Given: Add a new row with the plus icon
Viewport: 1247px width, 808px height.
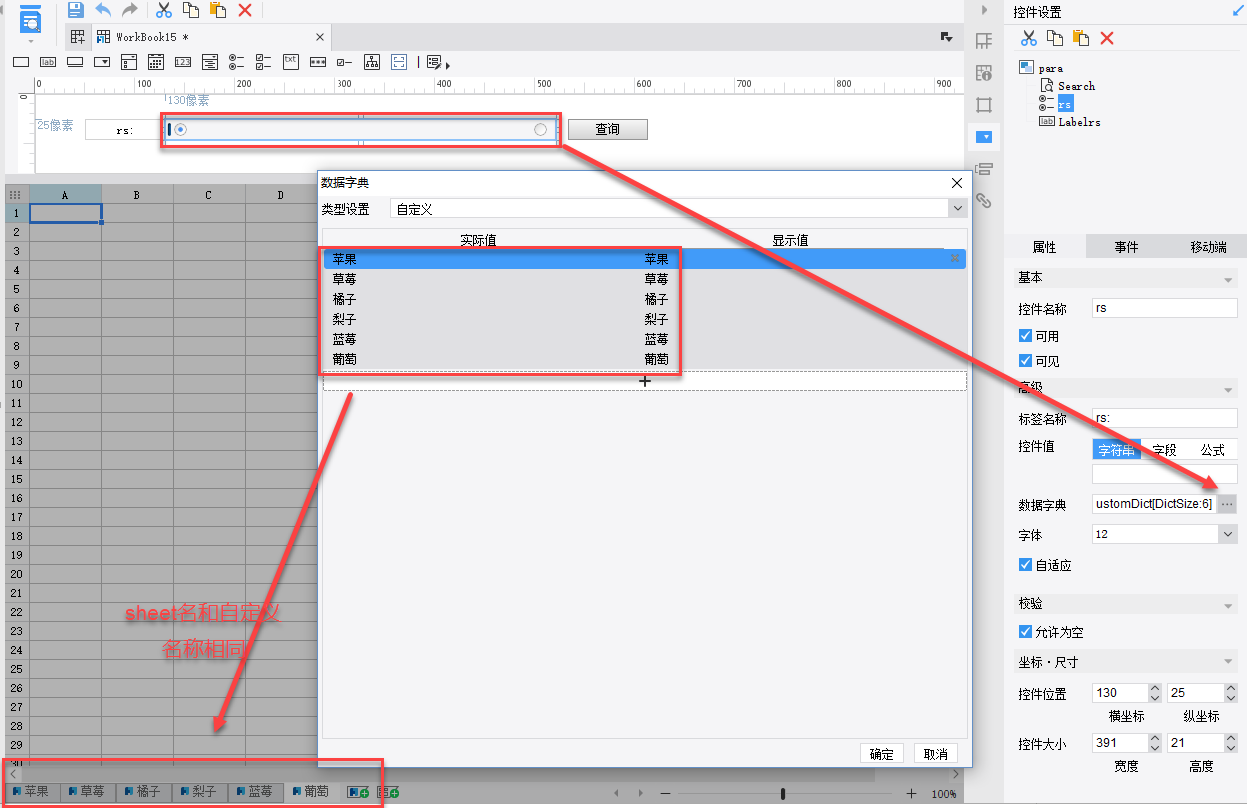Looking at the screenshot, I should tap(645, 381).
